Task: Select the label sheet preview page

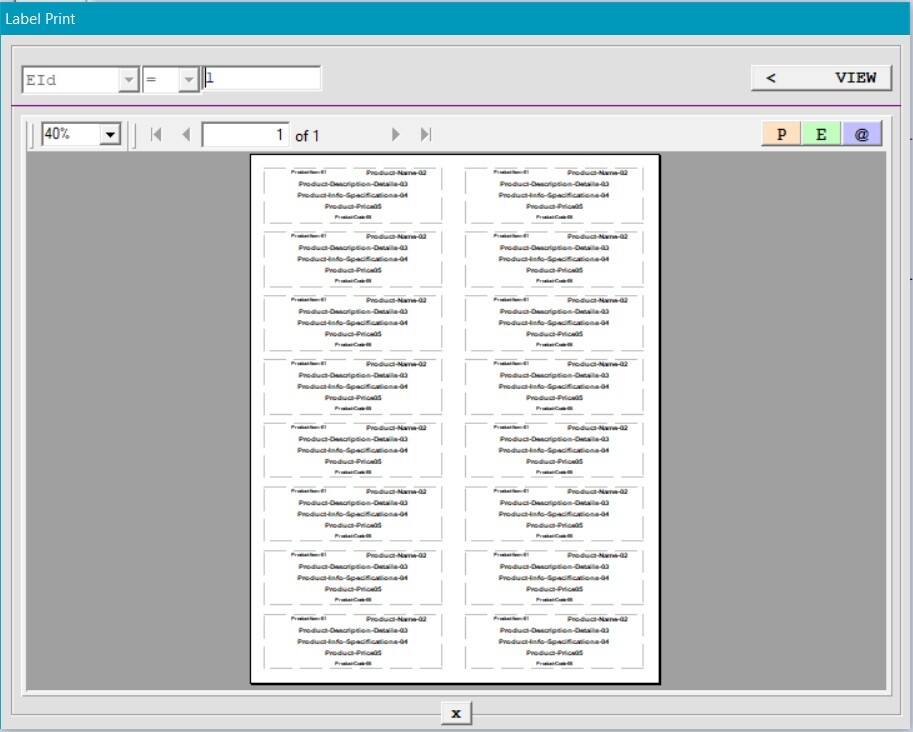Action: (455, 420)
